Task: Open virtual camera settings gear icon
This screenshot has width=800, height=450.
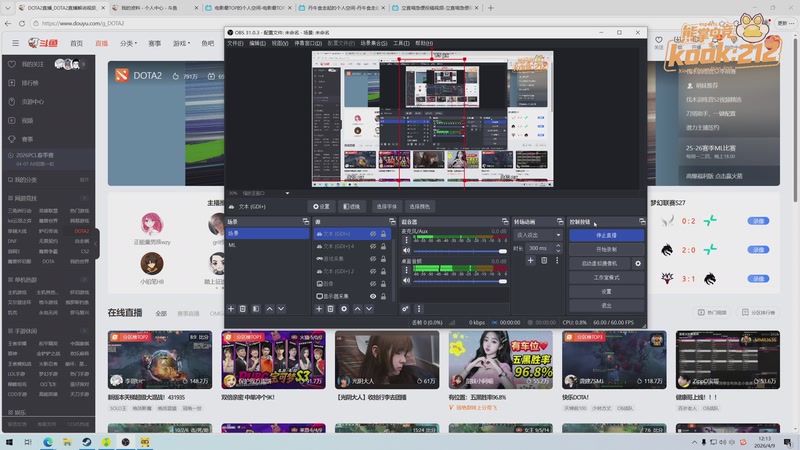Action: click(x=638, y=263)
